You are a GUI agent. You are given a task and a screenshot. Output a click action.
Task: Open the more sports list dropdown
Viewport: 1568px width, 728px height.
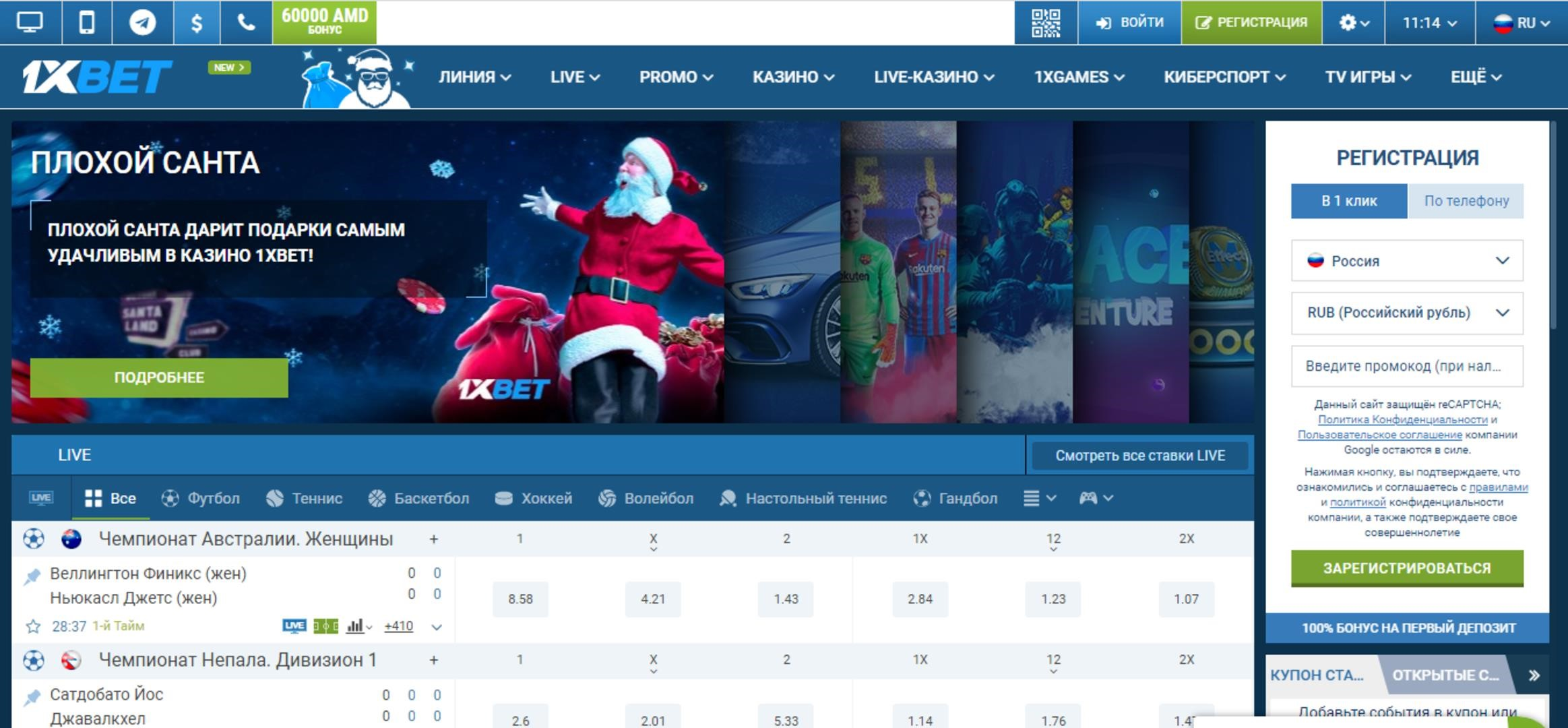point(1040,498)
